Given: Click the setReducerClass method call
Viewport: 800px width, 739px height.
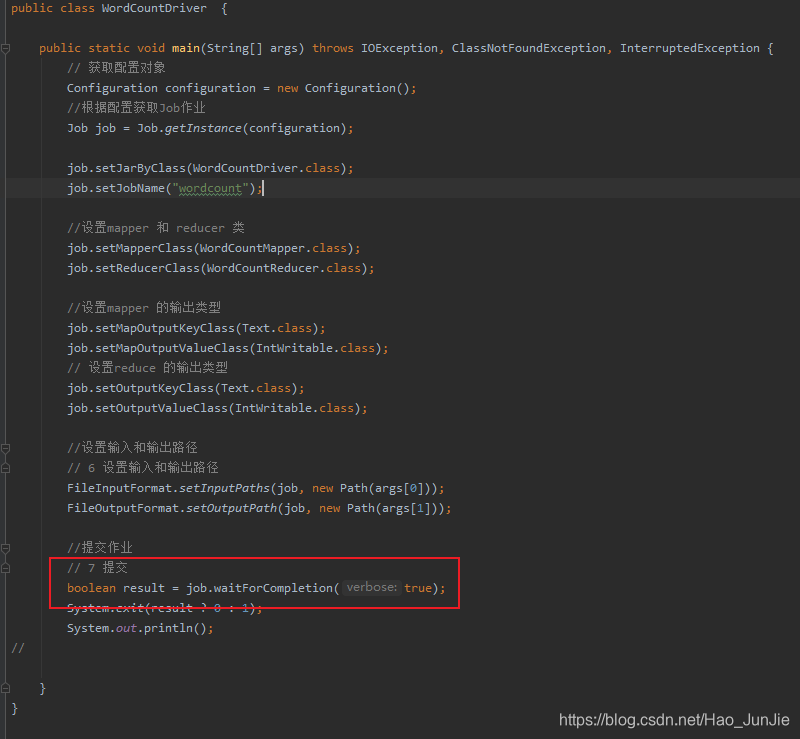Looking at the screenshot, I should pos(147,268).
